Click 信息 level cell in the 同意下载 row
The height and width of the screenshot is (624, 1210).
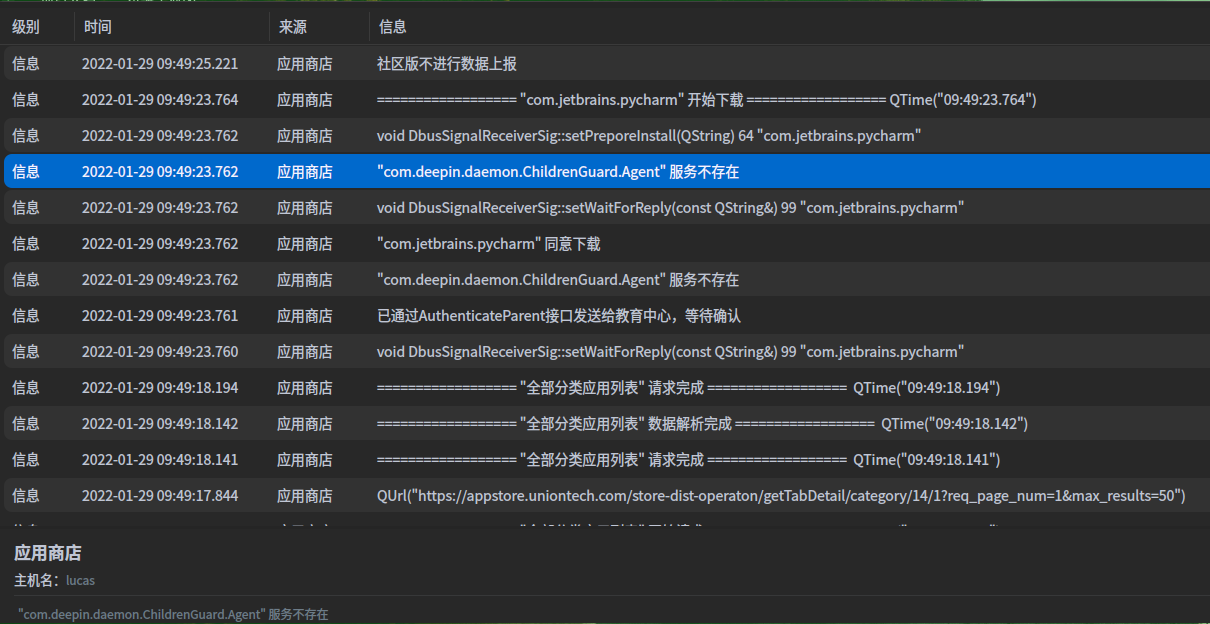pyautogui.click(x=26, y=244)
